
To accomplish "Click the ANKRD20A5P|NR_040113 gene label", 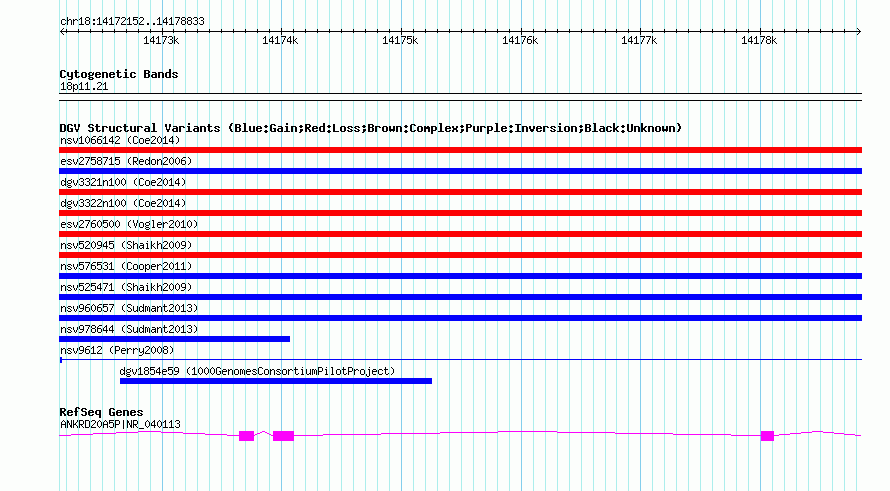I will tap(120, 424).
